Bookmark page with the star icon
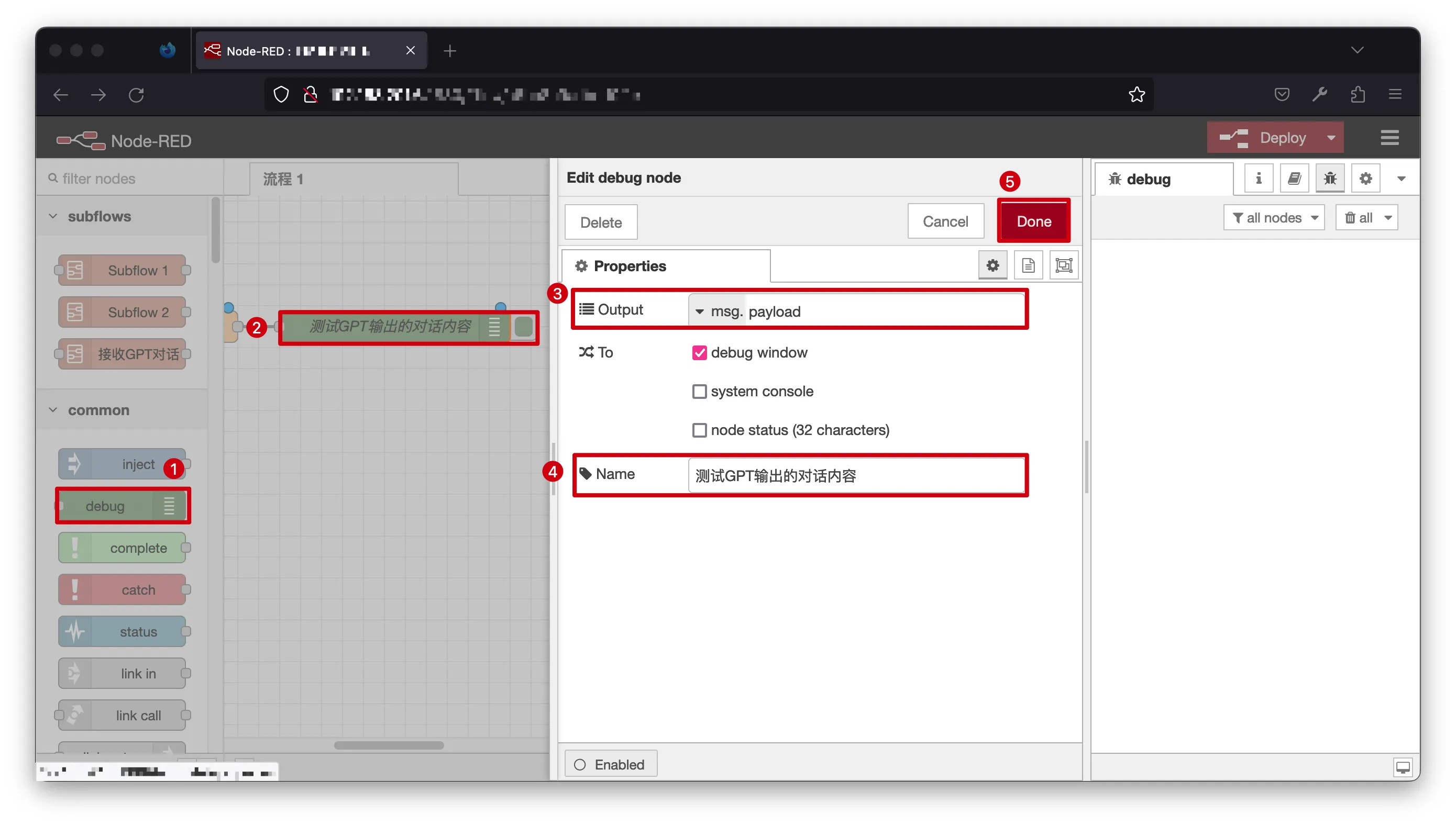Screen dimensions: 1456x825 pos(1136,94)
